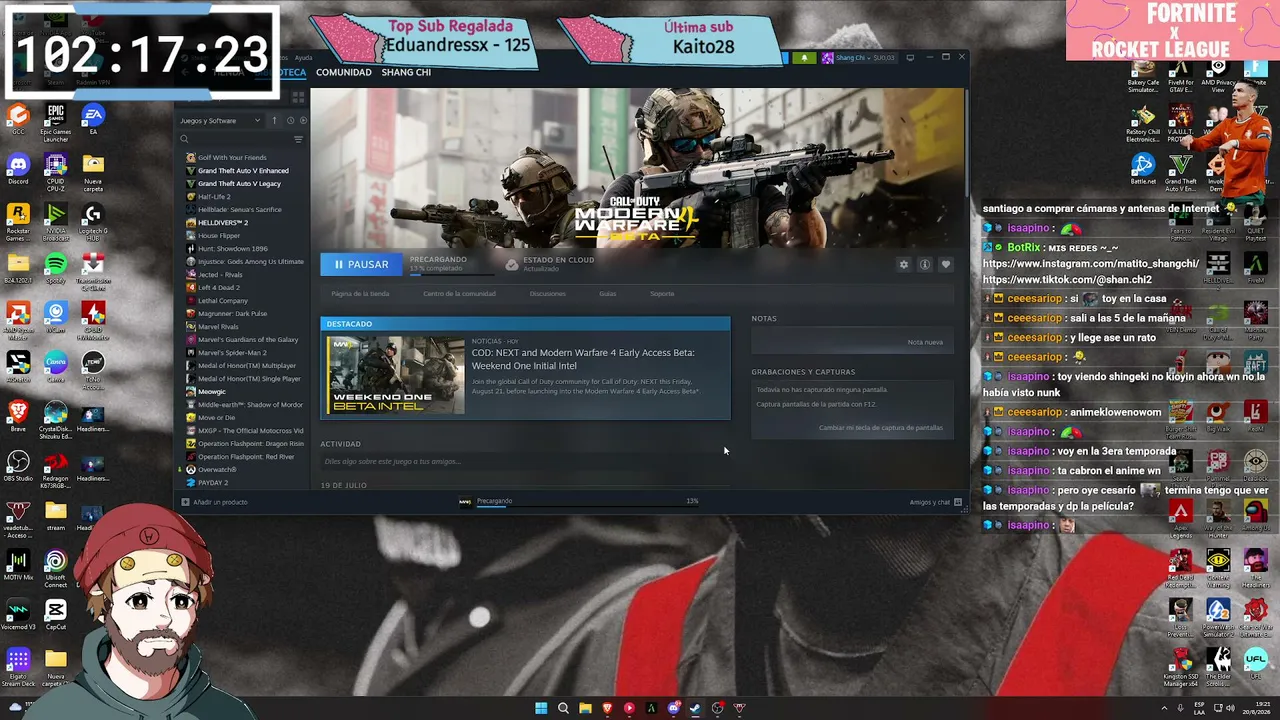This screenshot has height=720, width=1280.
Task: Open the Ubisoft Connect desktop icon
Action: click(56, 568)
